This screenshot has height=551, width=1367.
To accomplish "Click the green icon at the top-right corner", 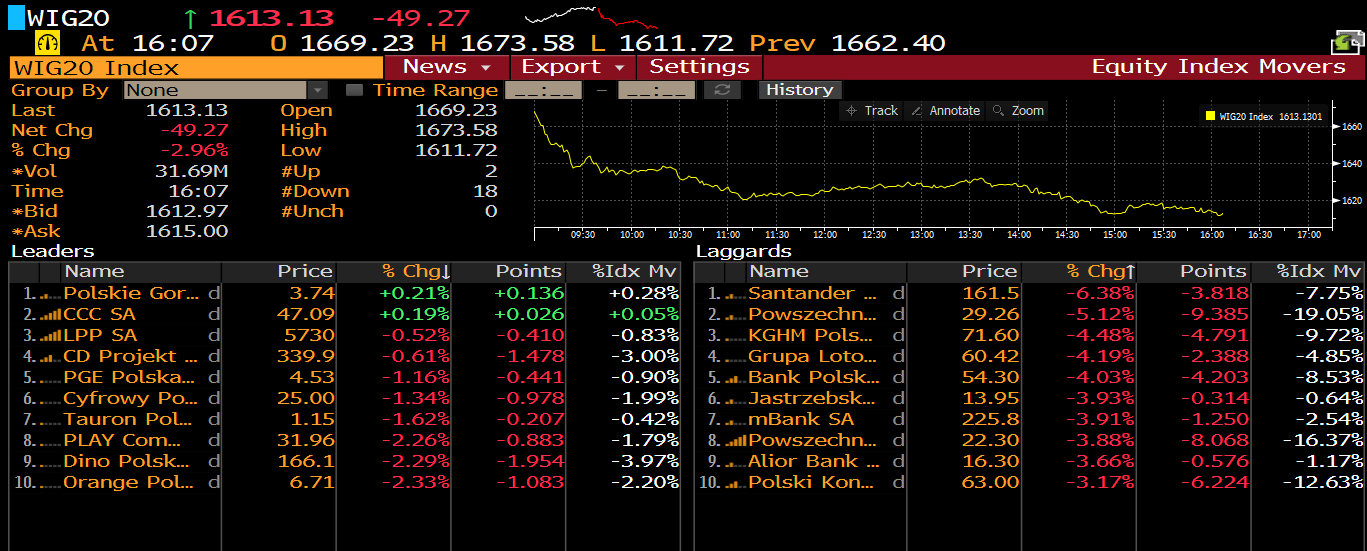I will point(1346,42).
